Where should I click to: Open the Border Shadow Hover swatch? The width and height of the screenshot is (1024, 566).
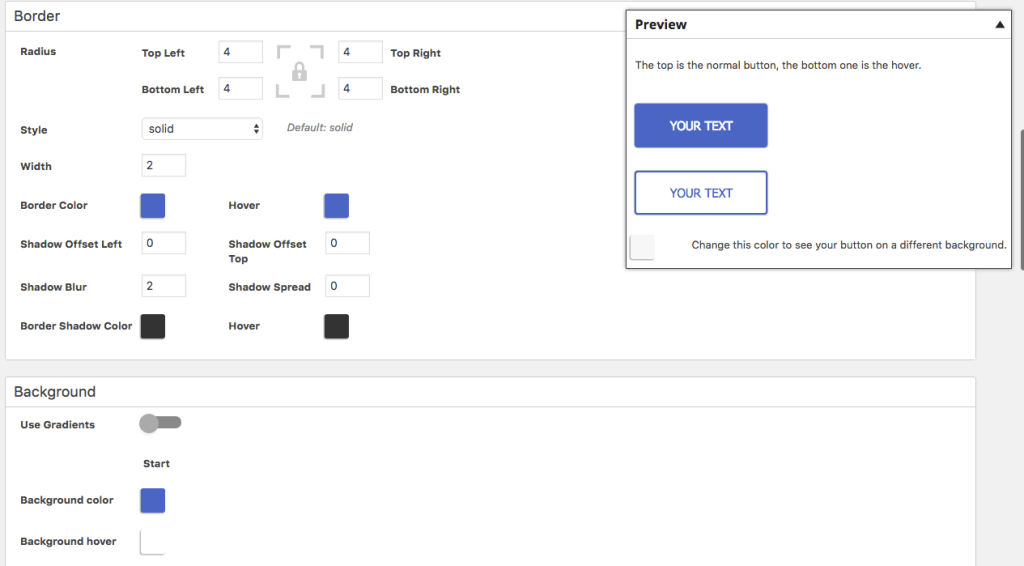(336, 326)
